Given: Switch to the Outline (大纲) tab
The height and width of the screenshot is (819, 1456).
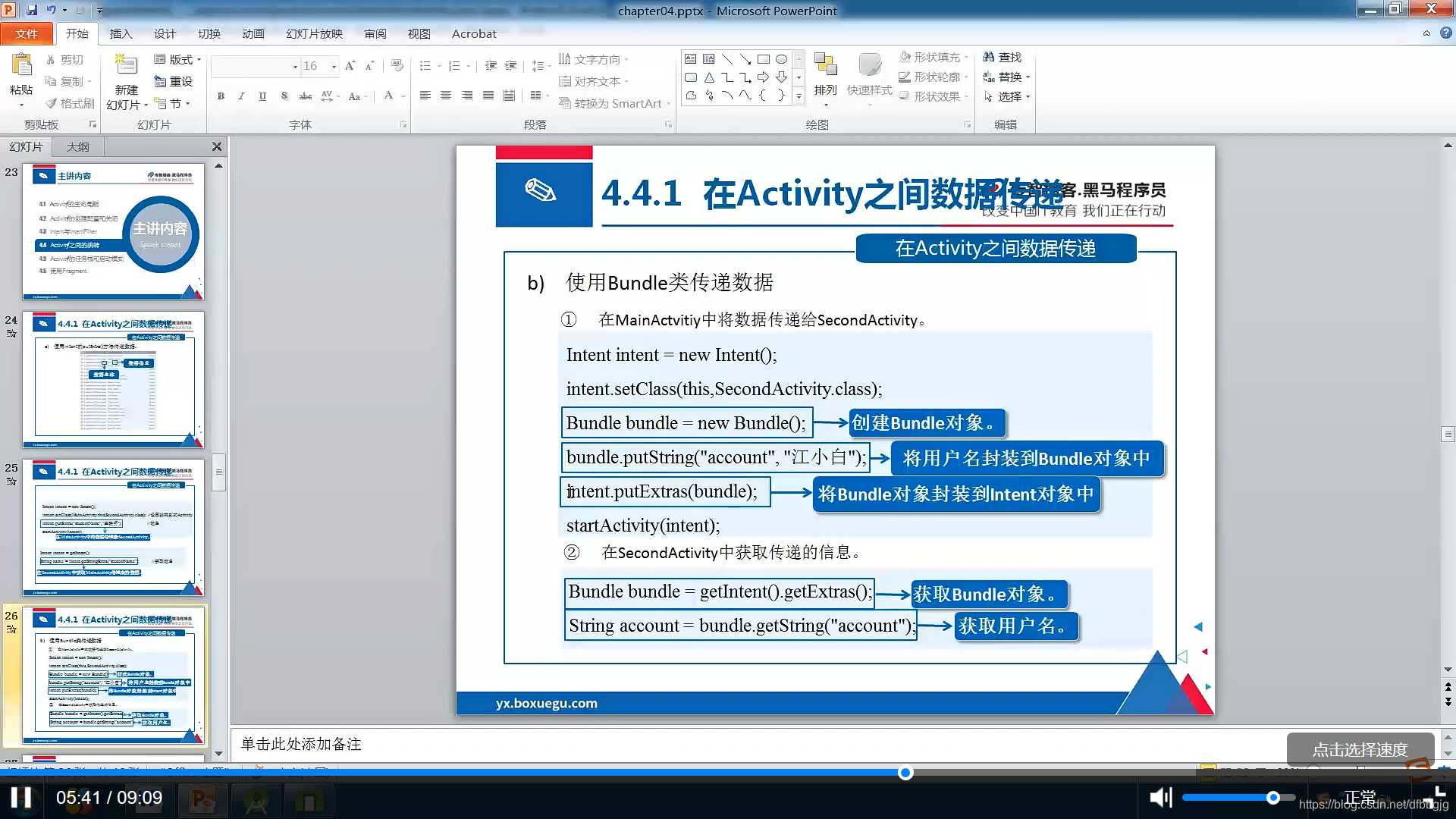Looking at the screenshot, I should (x=77, y=146).
